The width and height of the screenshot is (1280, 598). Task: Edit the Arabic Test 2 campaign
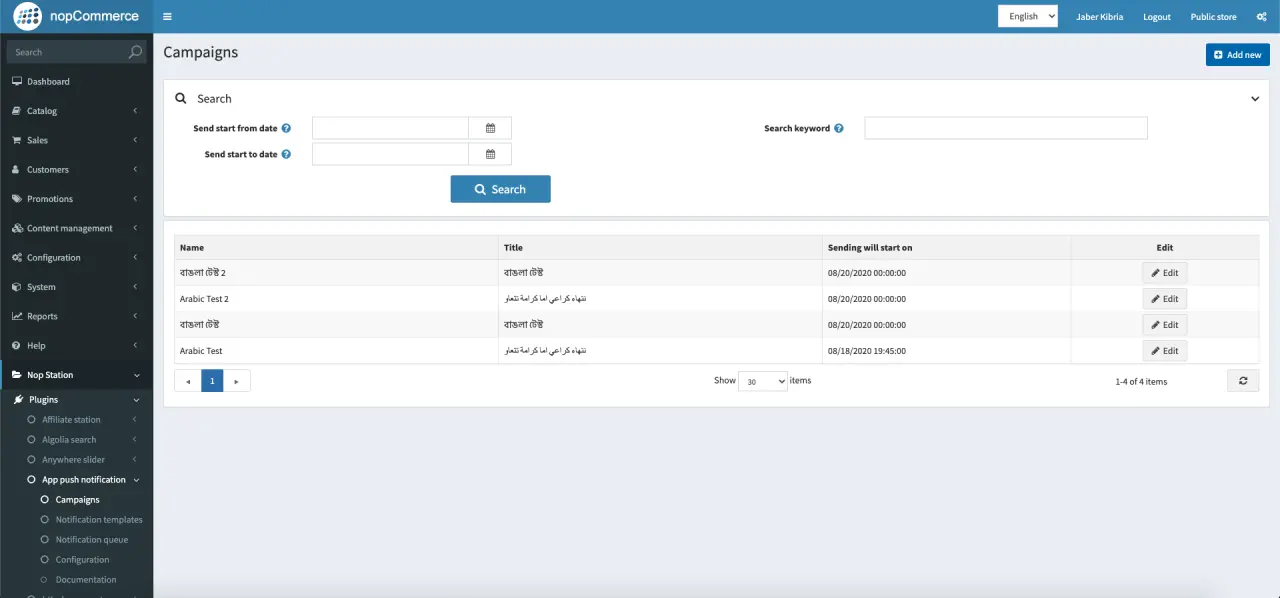click(1165, 299)
